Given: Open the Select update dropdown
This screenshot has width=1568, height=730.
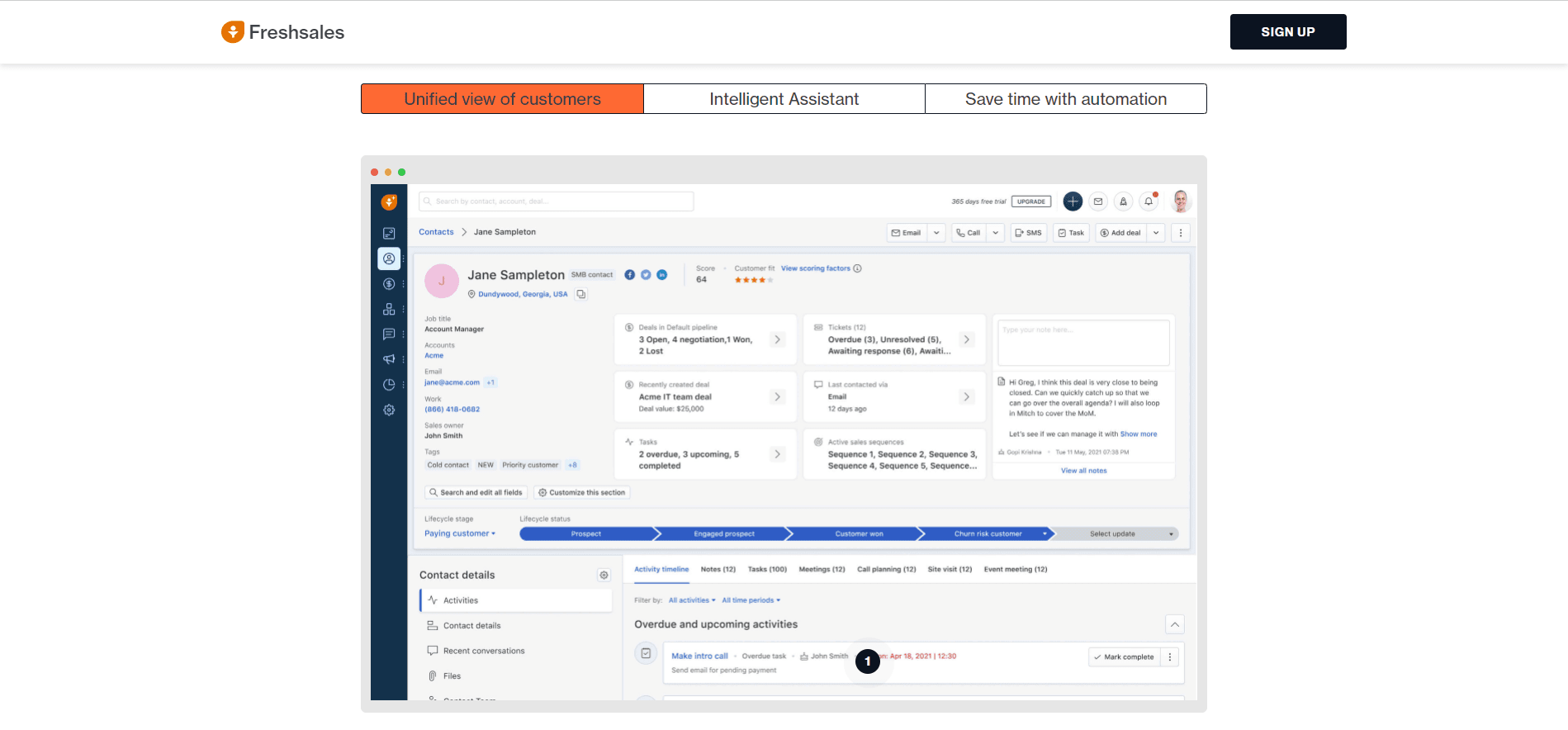Looking at the screenshot, I should click(x=1116, y=534).
